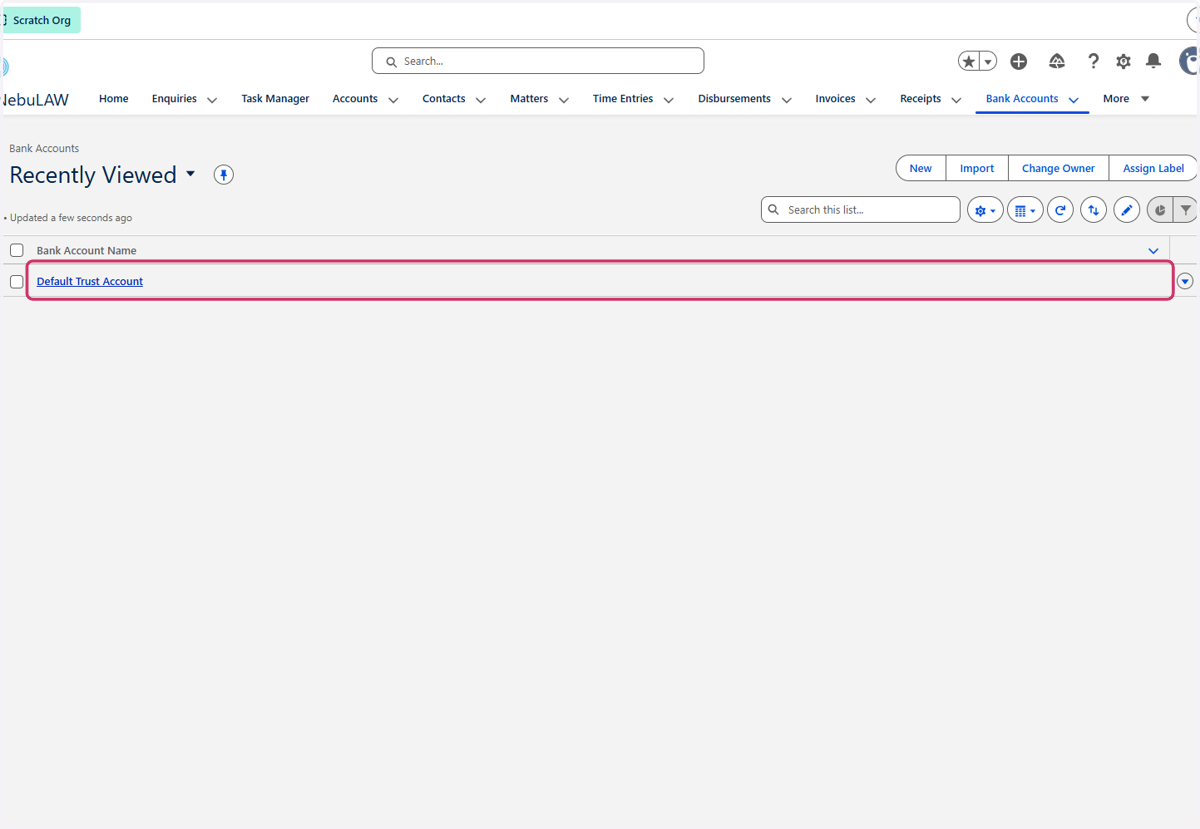Open the Help question mark icon
Image resolution: width=1200 pixels, height=829 pixels.
(x=1093, y=62)
